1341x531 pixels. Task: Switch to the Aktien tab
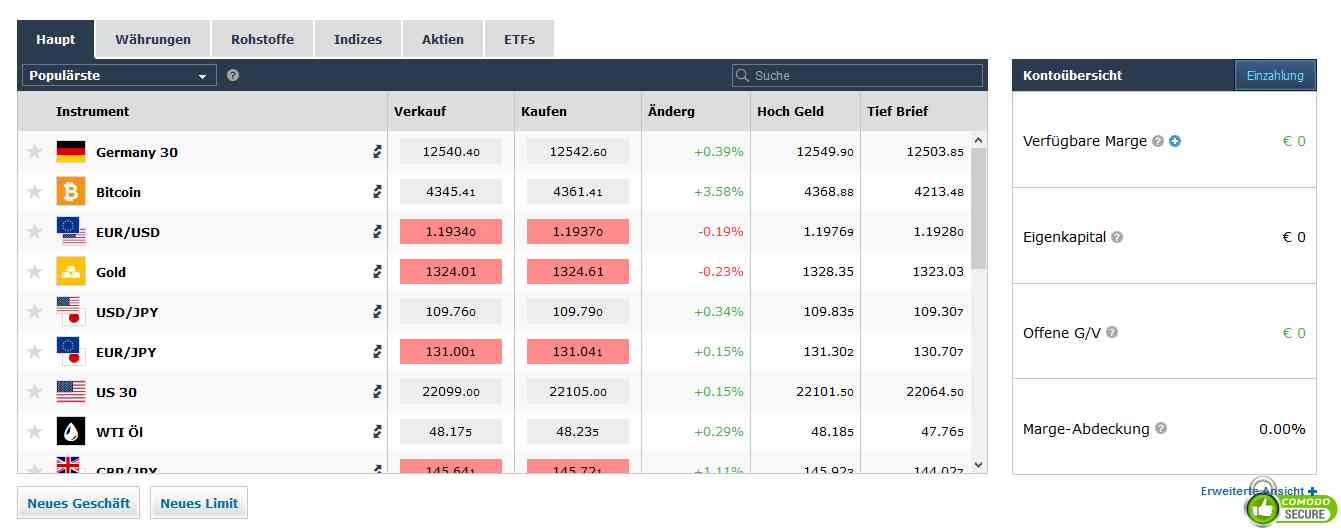pyautogui.click(x=443, y=40)
